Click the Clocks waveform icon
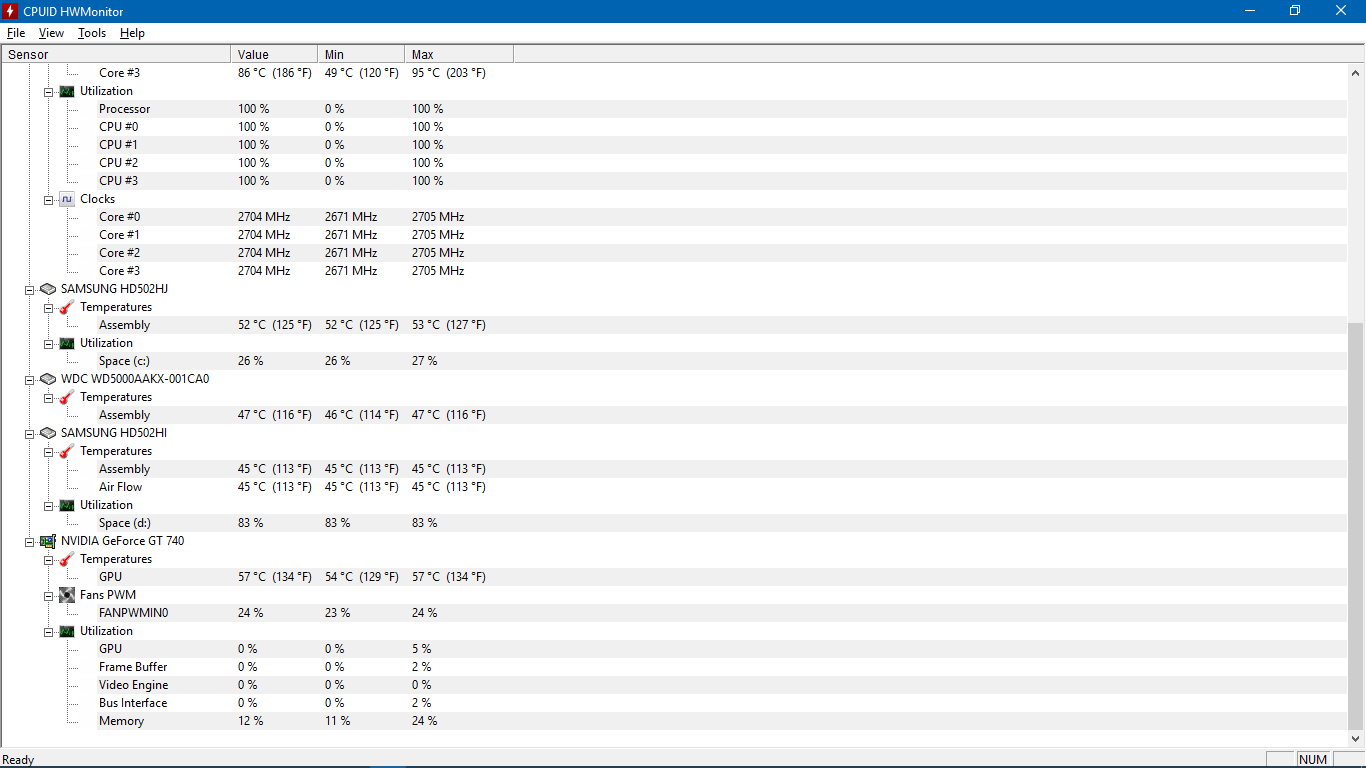 click(67, 199)
